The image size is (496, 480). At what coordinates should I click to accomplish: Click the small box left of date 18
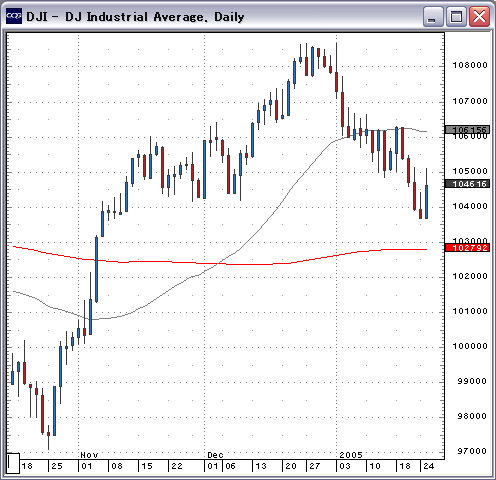coord(13,463)
